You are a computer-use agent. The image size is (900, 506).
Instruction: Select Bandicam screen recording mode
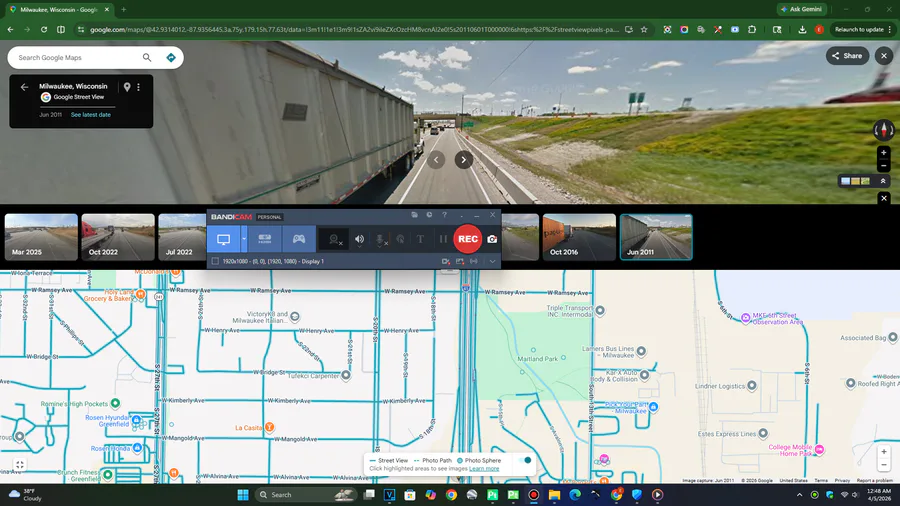(x=223, y=239)
